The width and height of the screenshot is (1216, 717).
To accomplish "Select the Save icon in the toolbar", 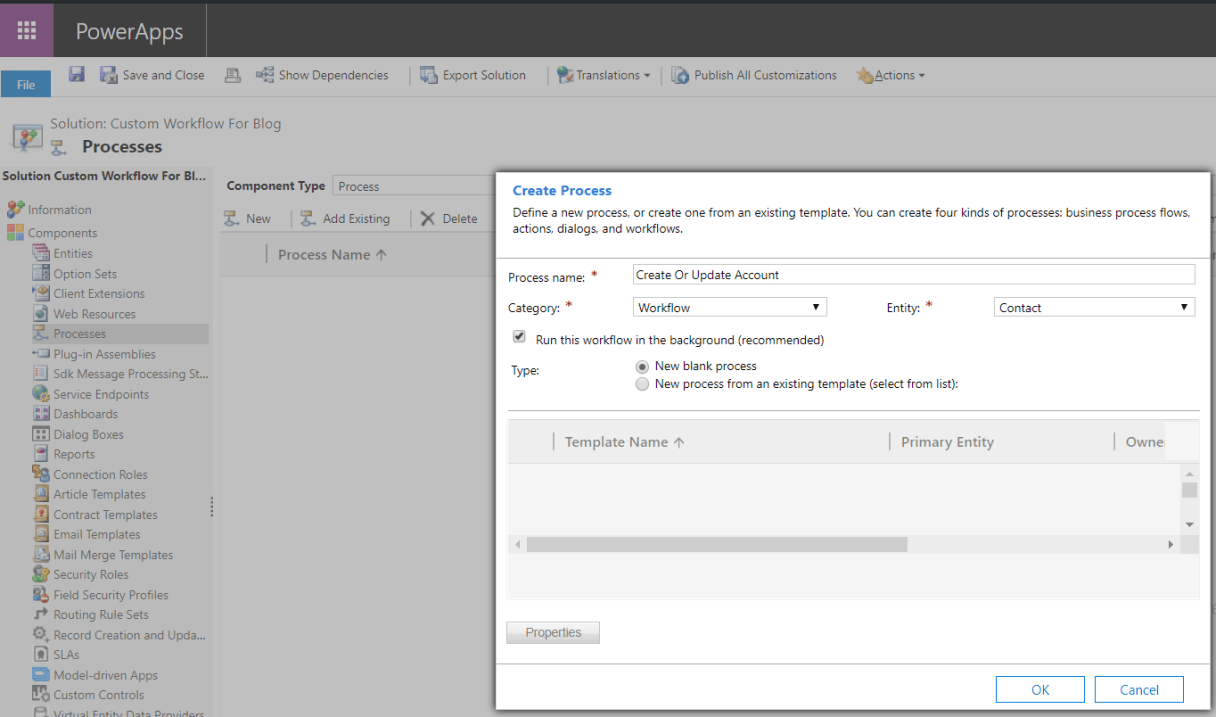I will [77, 74].
